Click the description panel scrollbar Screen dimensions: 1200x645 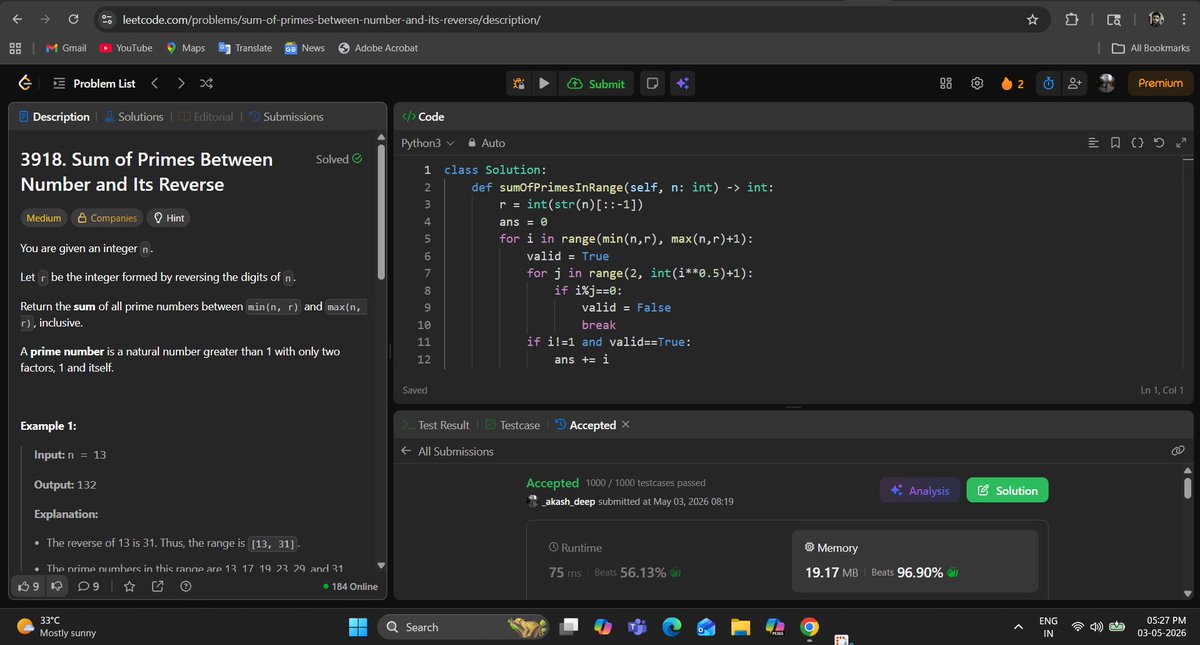tap(381, 210)
